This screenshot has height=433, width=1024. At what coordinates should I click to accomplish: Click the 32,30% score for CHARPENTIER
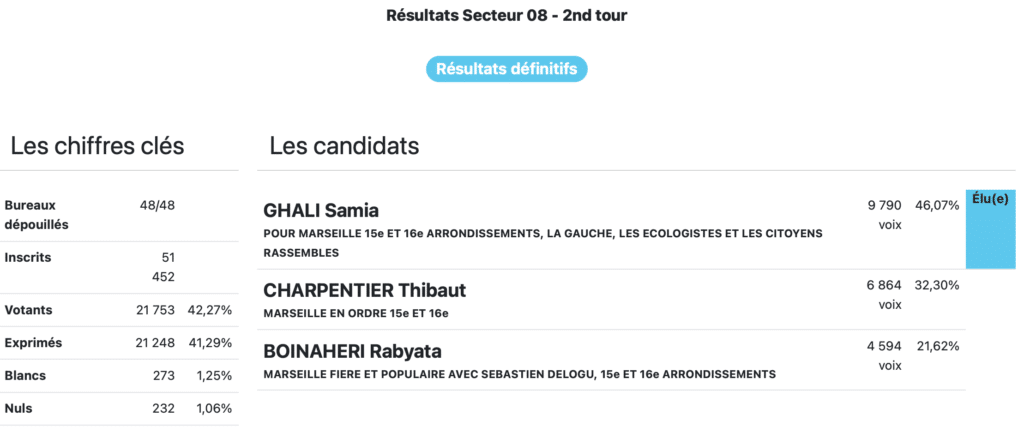[x=937, y=285]
